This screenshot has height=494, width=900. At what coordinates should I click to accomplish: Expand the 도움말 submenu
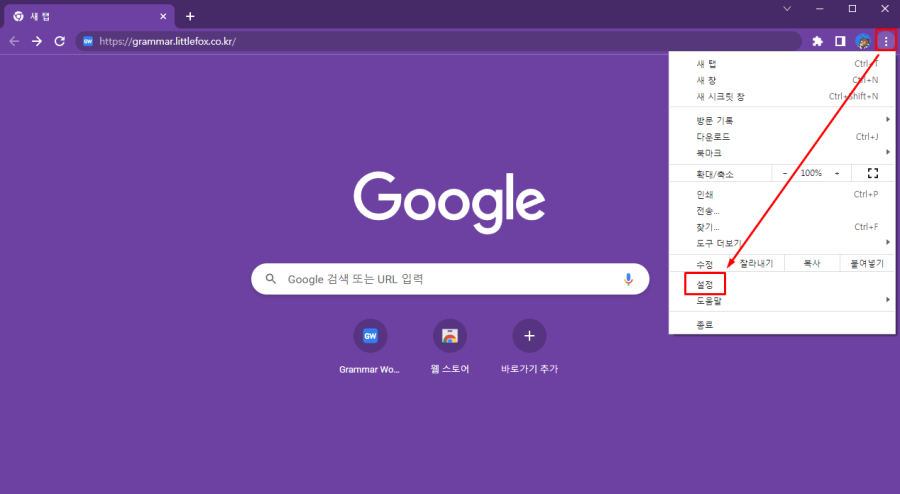pyautogui.click(x=782, y=301)
